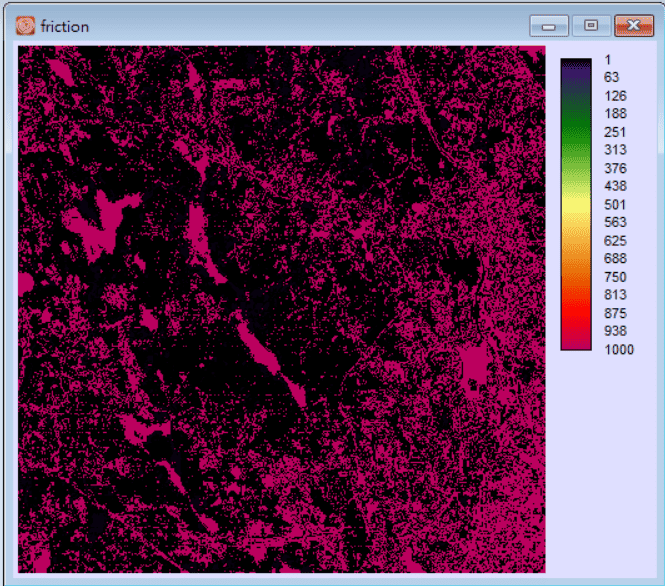Click legend value 688
This screenshot has width=665, height=586.
(615, 258)
